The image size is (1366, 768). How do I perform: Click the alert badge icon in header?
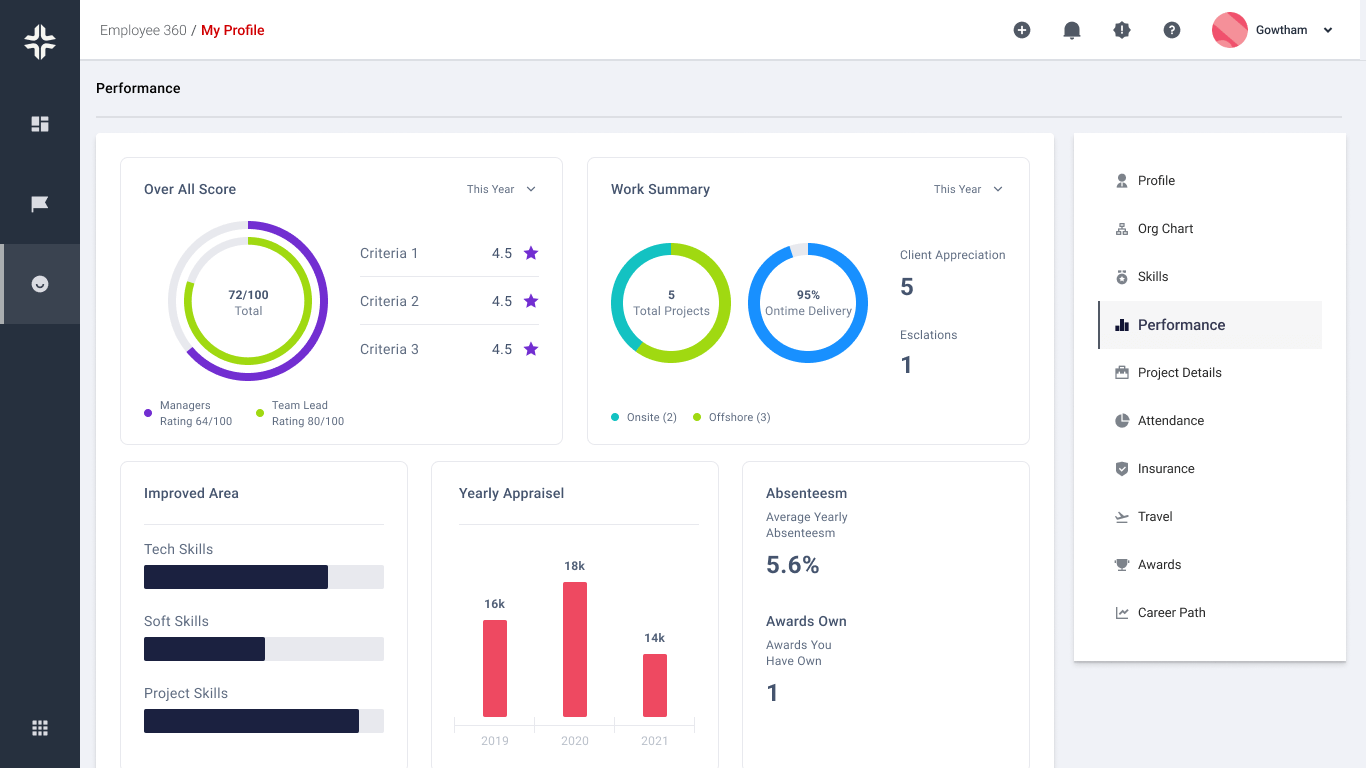pyautogui.click(x=1122, y=30)
